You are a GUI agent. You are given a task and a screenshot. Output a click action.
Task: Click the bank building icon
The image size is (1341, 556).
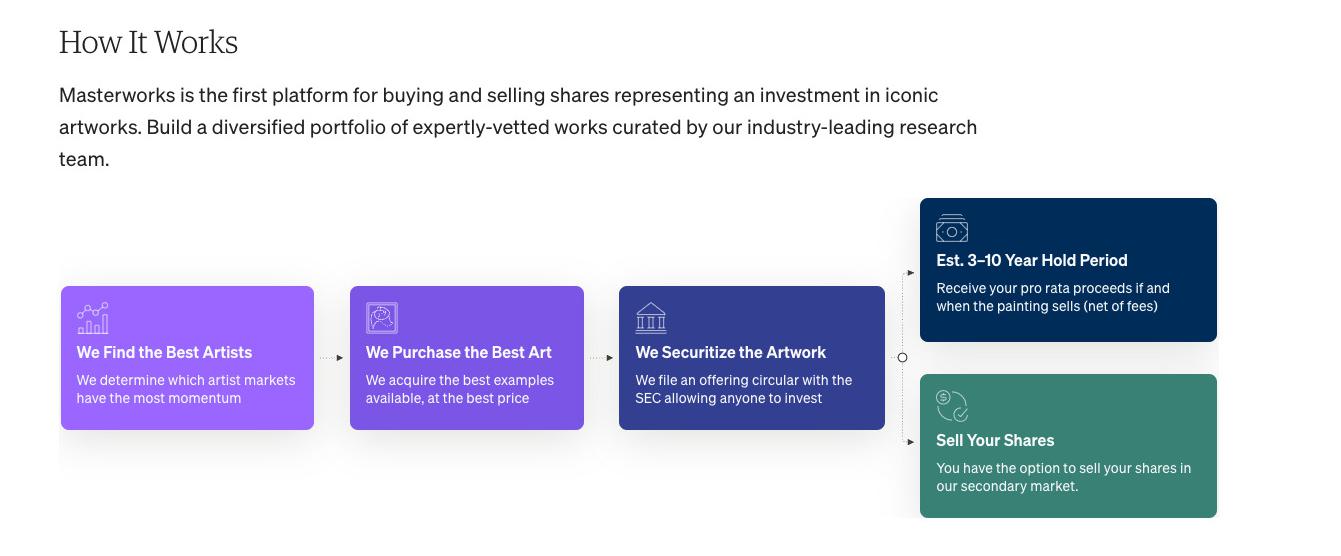coord(651,318)
